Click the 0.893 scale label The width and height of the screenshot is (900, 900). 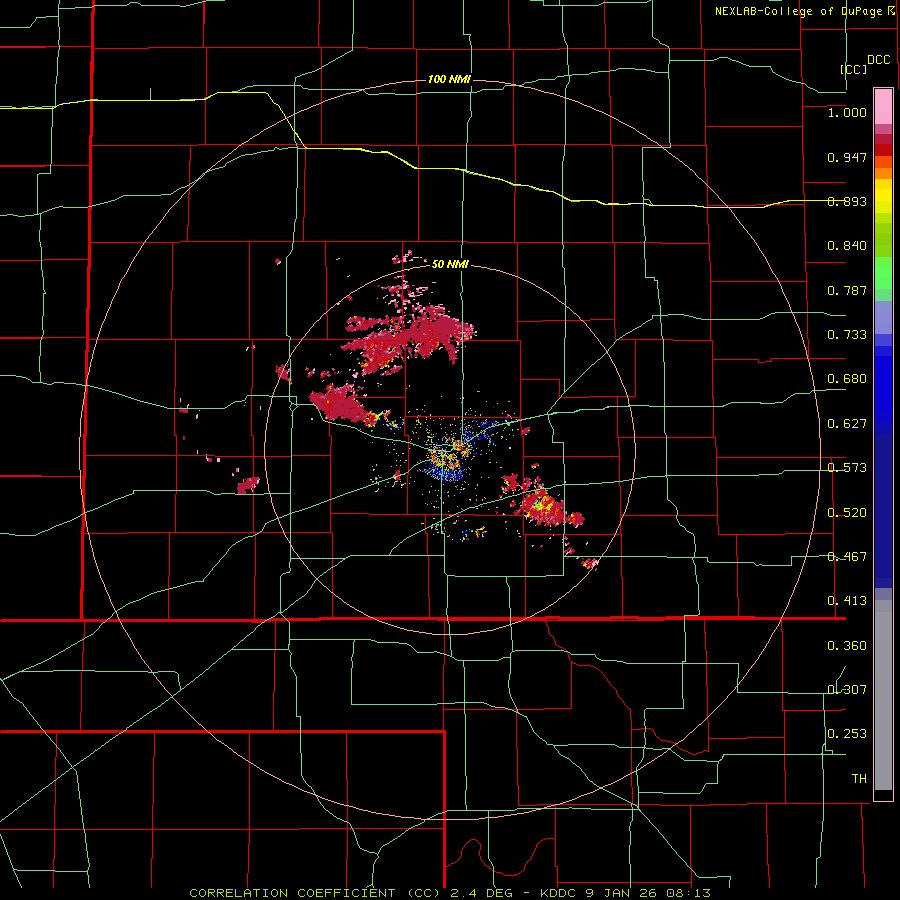pos(847,201)
